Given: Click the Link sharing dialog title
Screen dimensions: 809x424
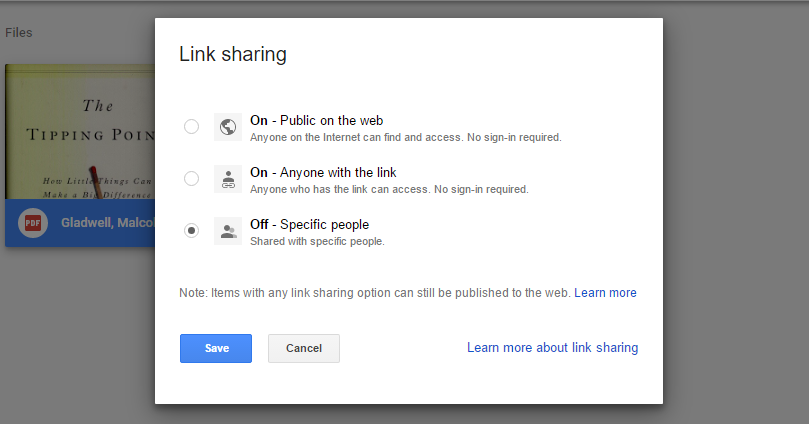Looking at the screenshot, I should 233,54.
